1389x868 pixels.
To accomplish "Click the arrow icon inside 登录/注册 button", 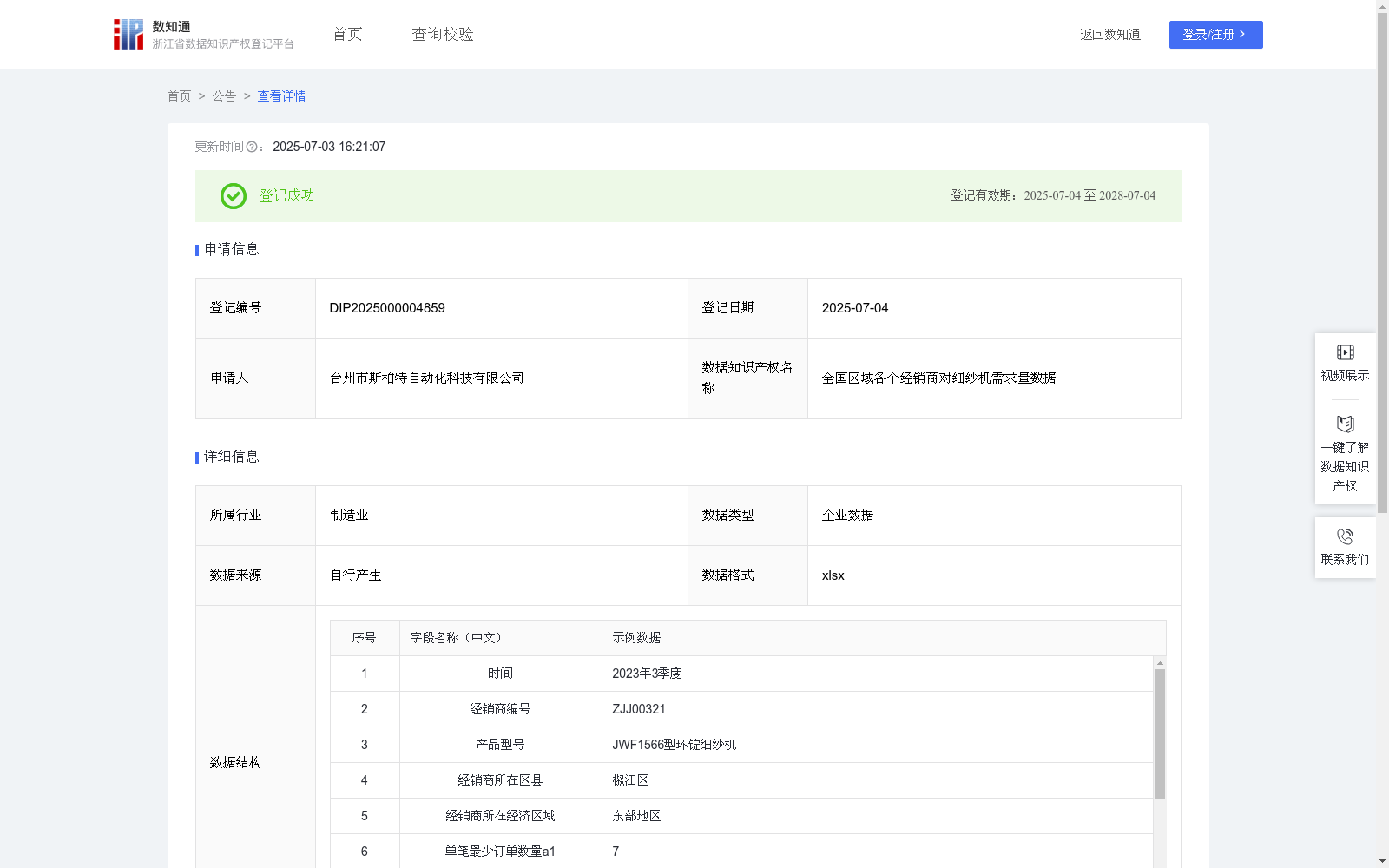I will click(1243, 35).
